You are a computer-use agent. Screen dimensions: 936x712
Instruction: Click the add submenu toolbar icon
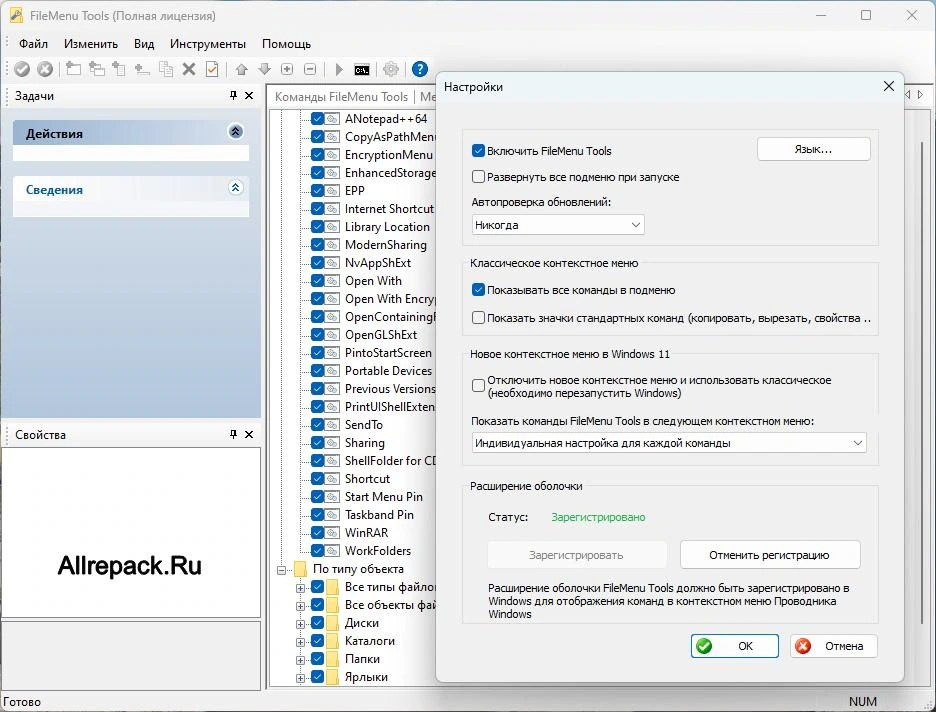click(96, 69)
